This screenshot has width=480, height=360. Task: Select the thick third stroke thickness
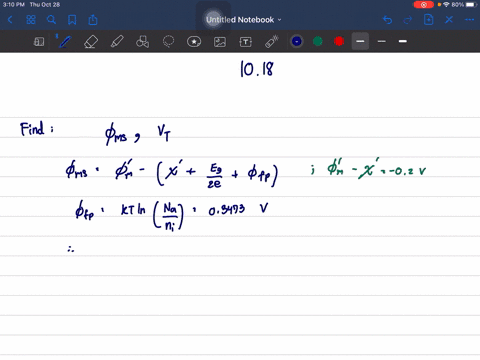[403, 41]
